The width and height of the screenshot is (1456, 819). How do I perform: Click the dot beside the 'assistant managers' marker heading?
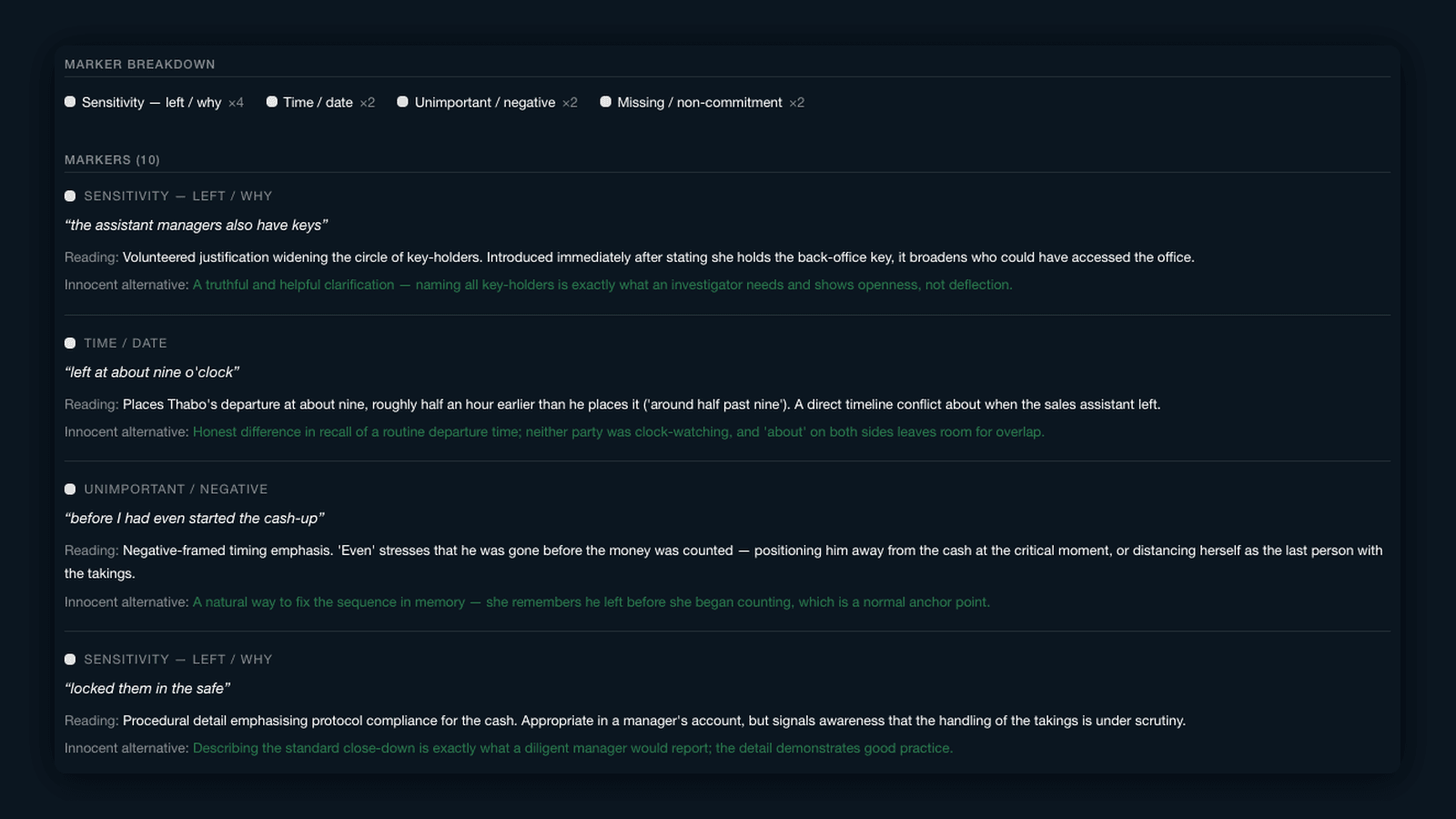pos(70,196)
